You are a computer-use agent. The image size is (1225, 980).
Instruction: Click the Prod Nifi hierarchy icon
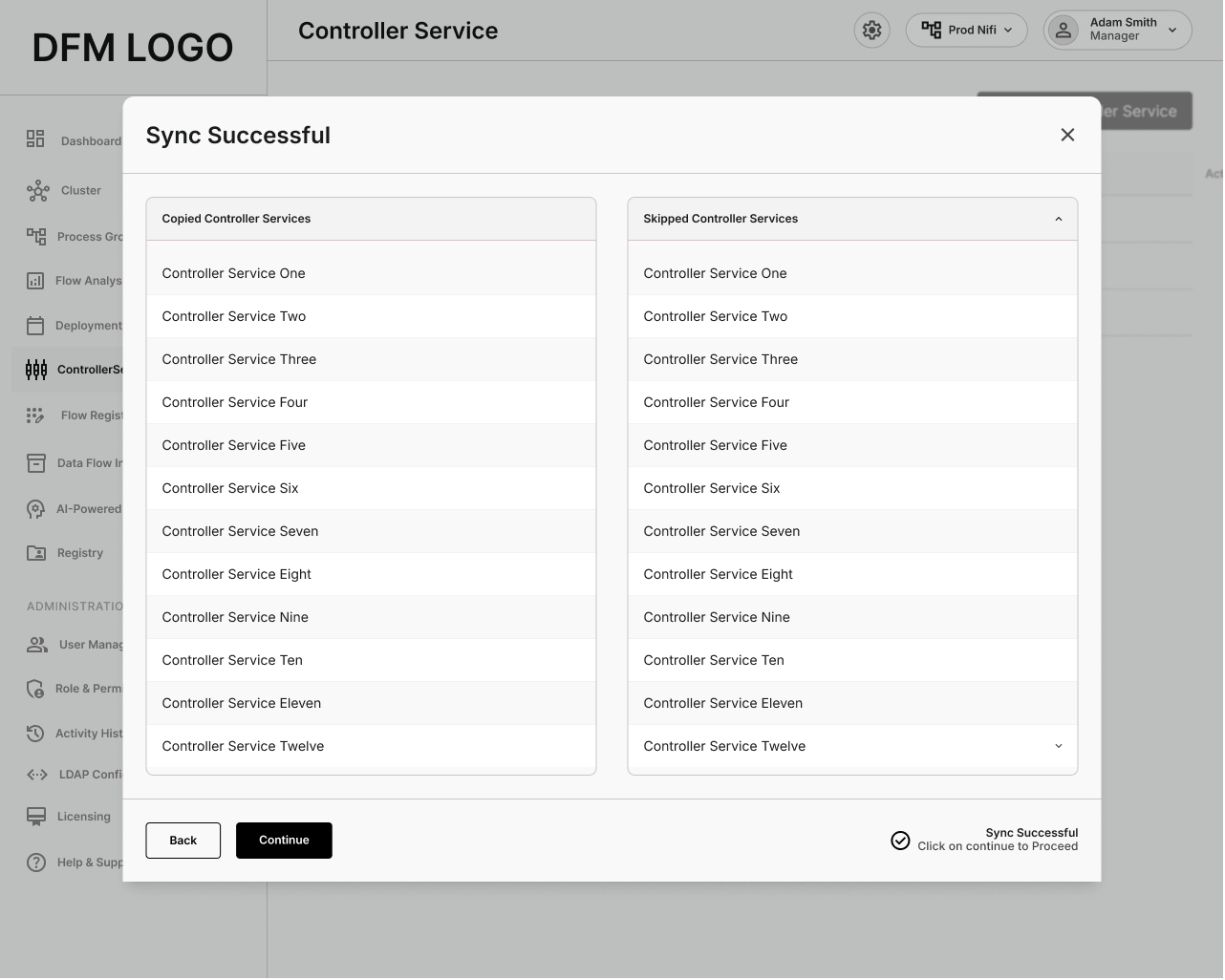932,31
